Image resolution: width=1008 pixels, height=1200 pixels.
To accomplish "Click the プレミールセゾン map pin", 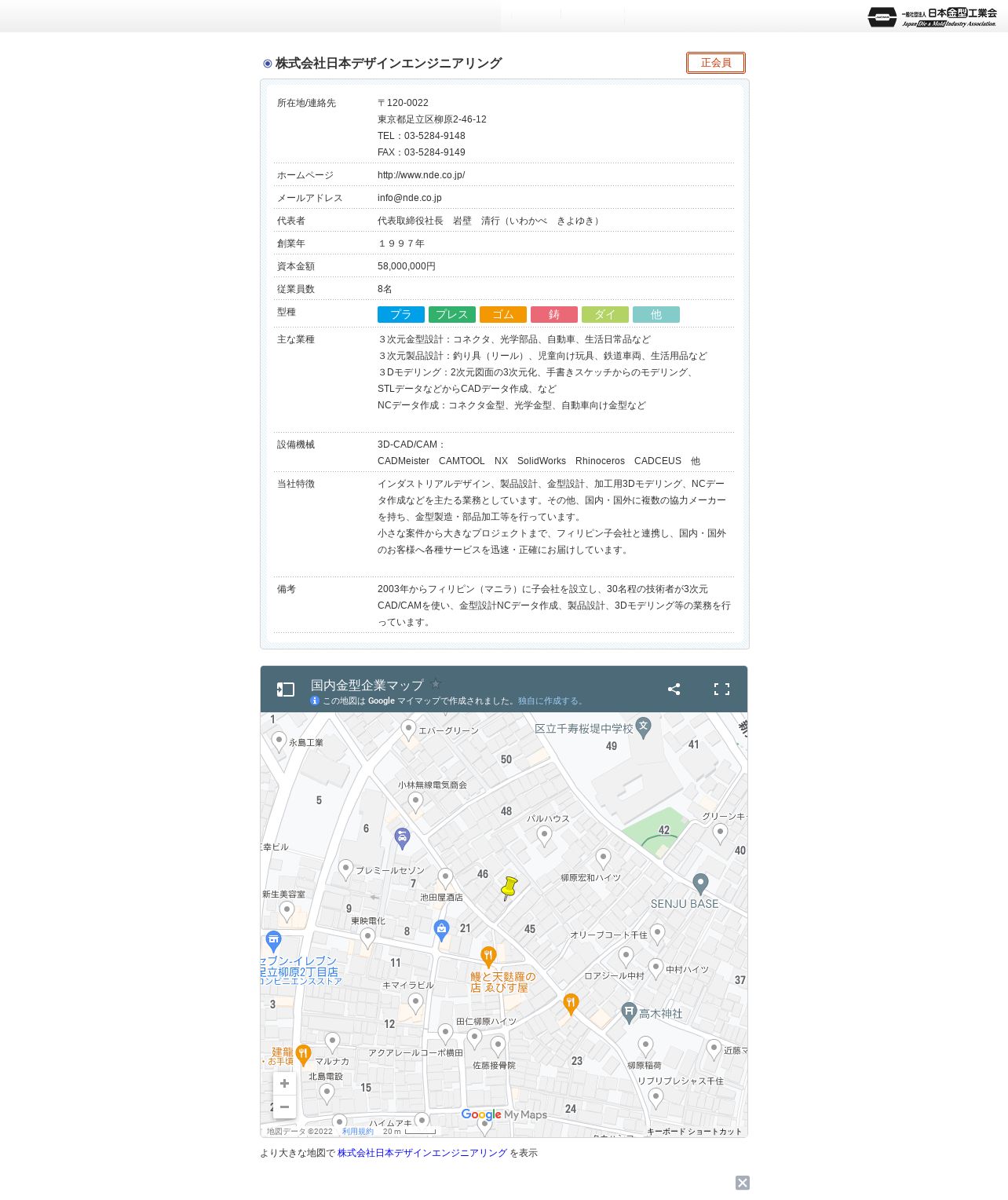I will (345, 869).
